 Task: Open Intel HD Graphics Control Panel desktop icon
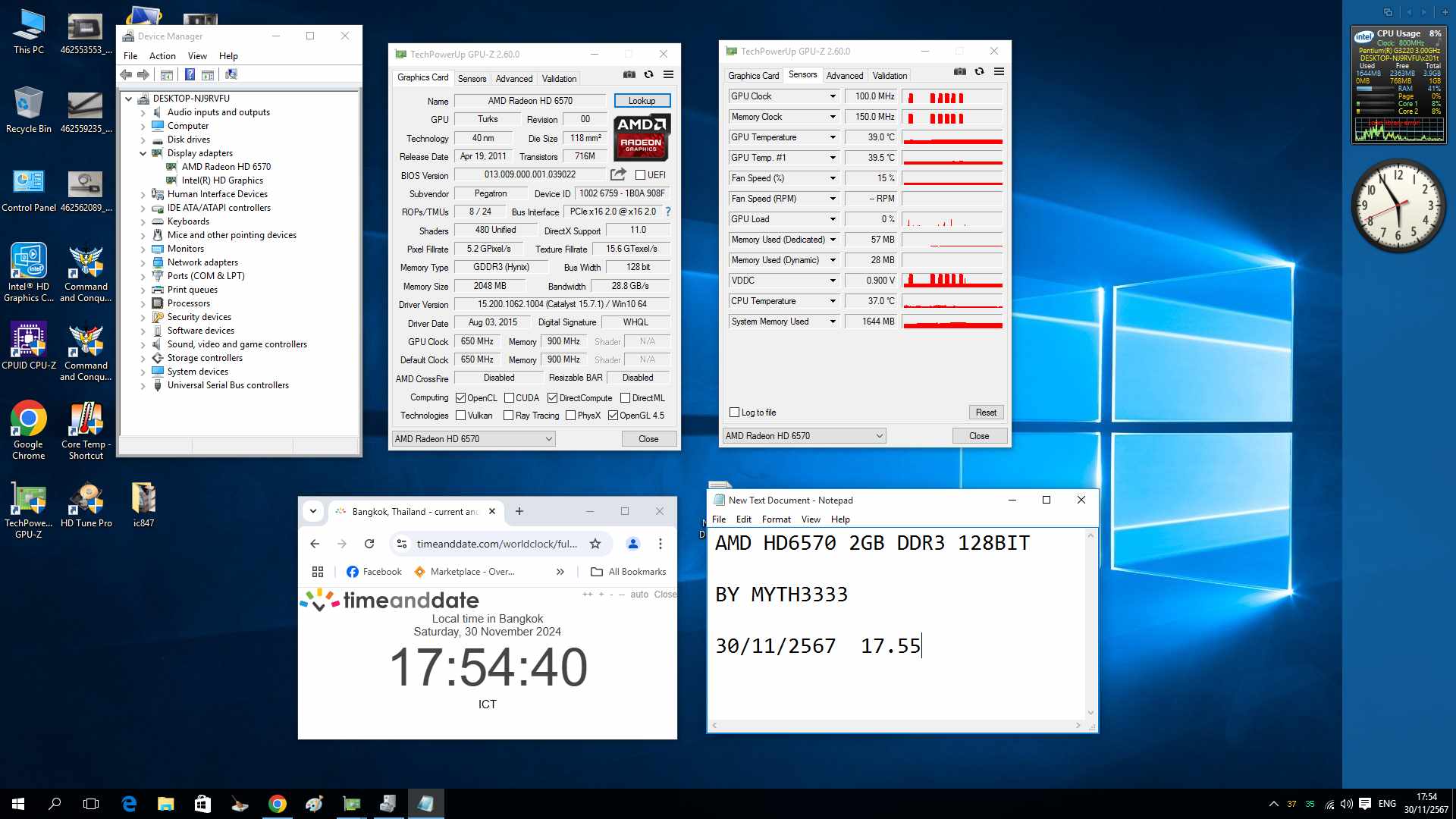coord(29,273)
